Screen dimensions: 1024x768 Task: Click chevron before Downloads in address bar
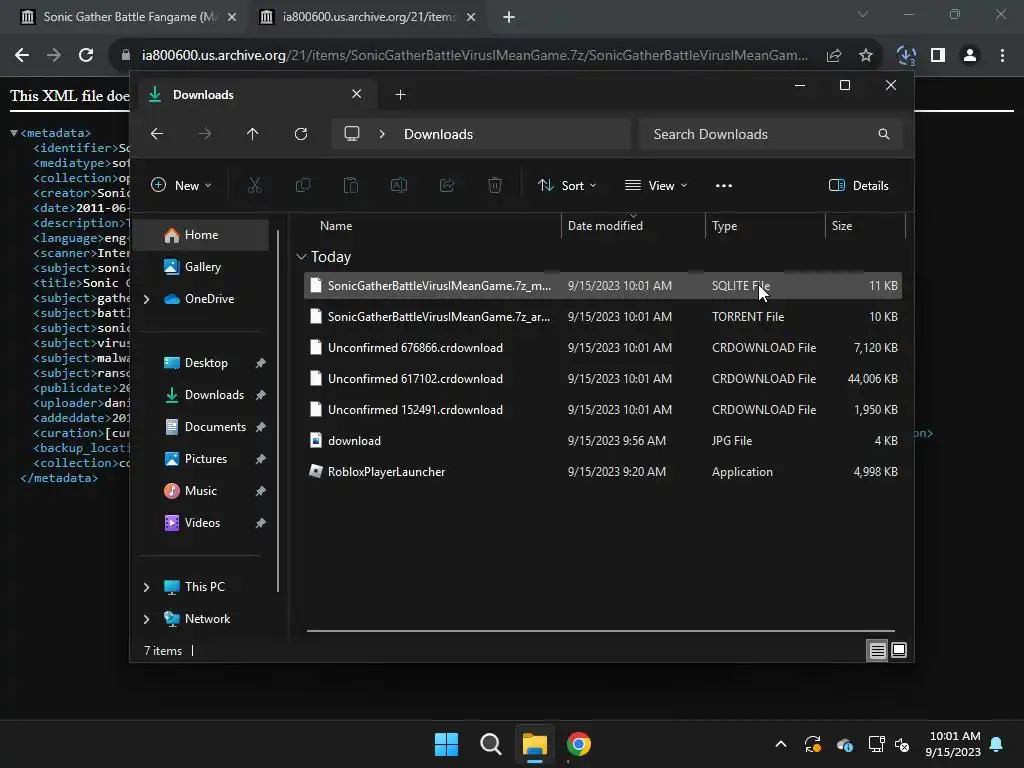[382, 134]
